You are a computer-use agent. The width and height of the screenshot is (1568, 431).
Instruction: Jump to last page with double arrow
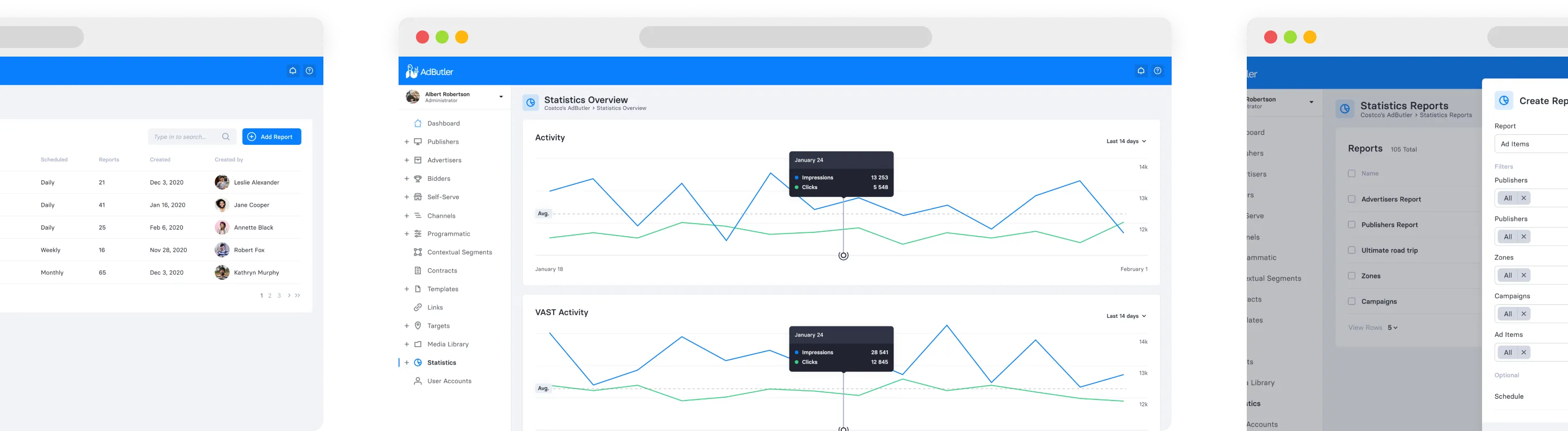[298, 295]
